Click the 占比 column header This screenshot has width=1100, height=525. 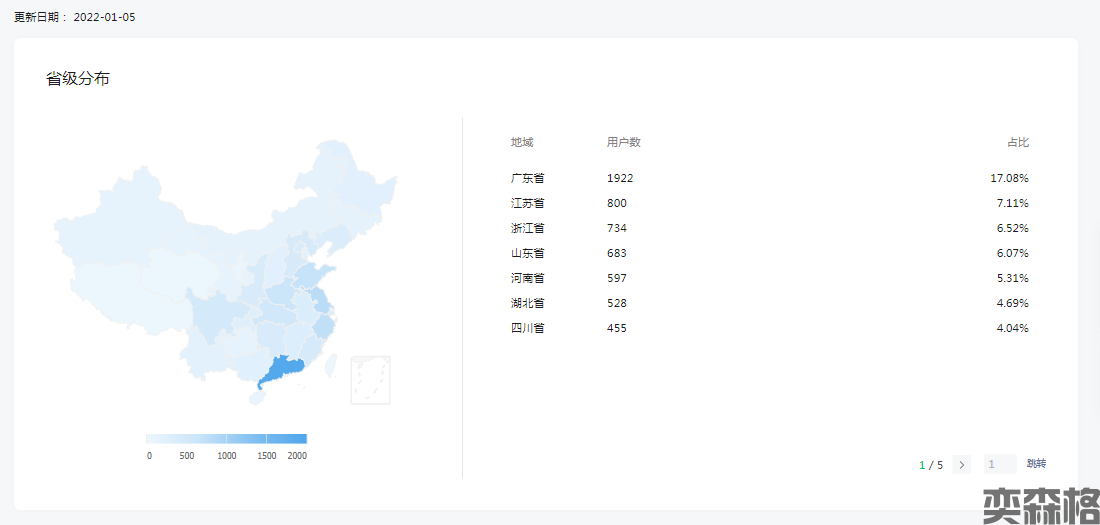1017,142
